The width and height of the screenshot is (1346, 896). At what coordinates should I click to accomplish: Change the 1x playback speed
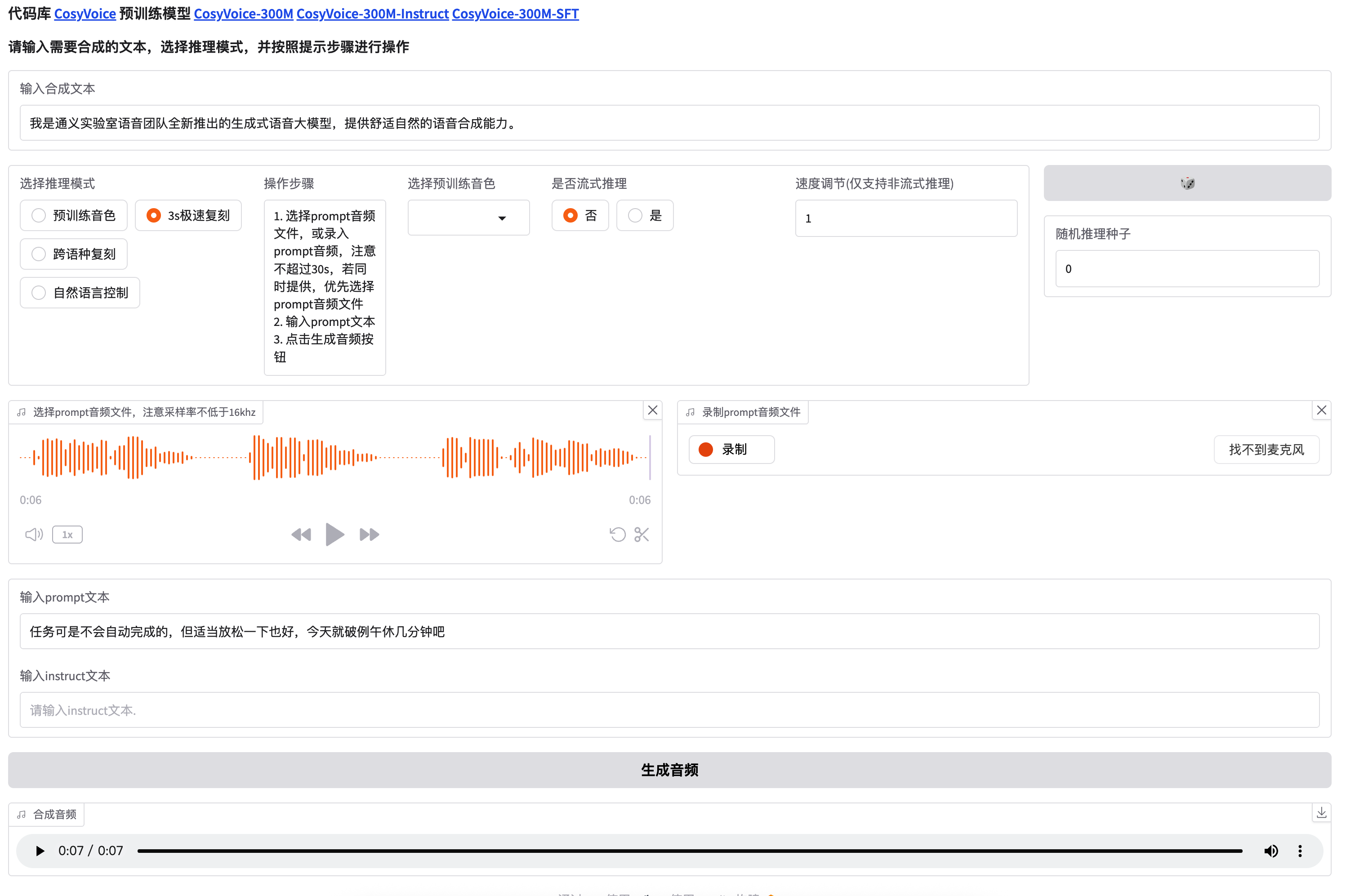[x=67, y=534]
